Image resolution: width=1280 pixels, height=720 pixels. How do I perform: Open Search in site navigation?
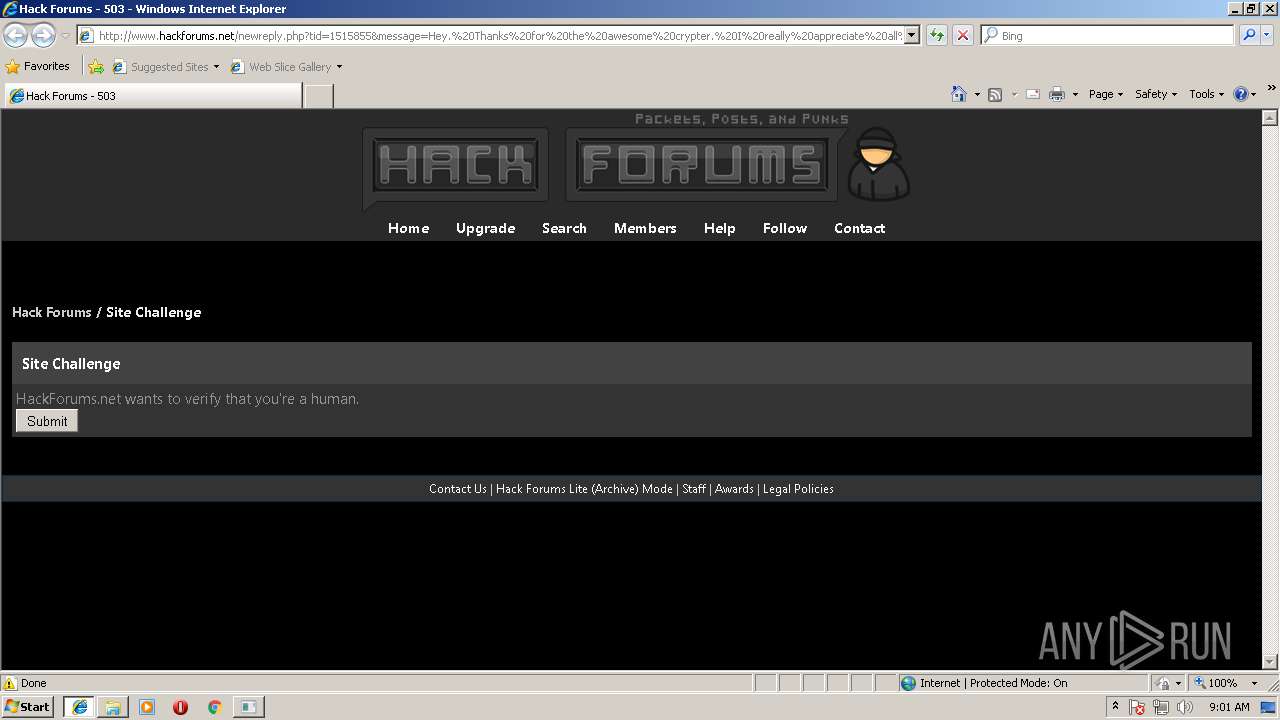point(564,228)
